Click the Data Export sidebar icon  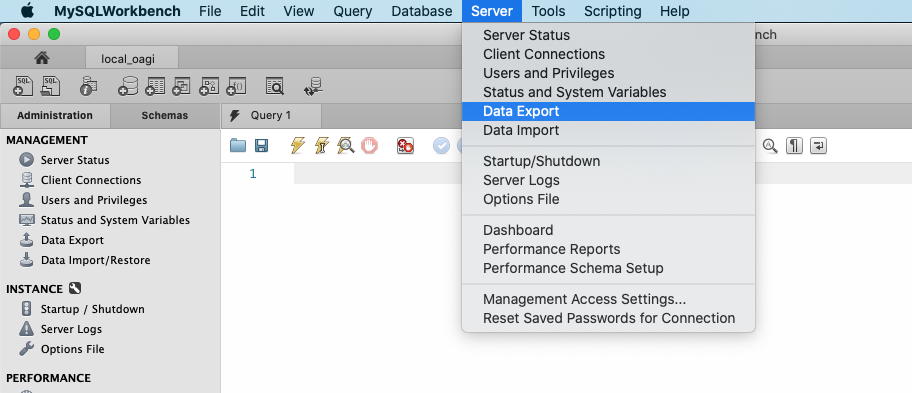[26, 240]
